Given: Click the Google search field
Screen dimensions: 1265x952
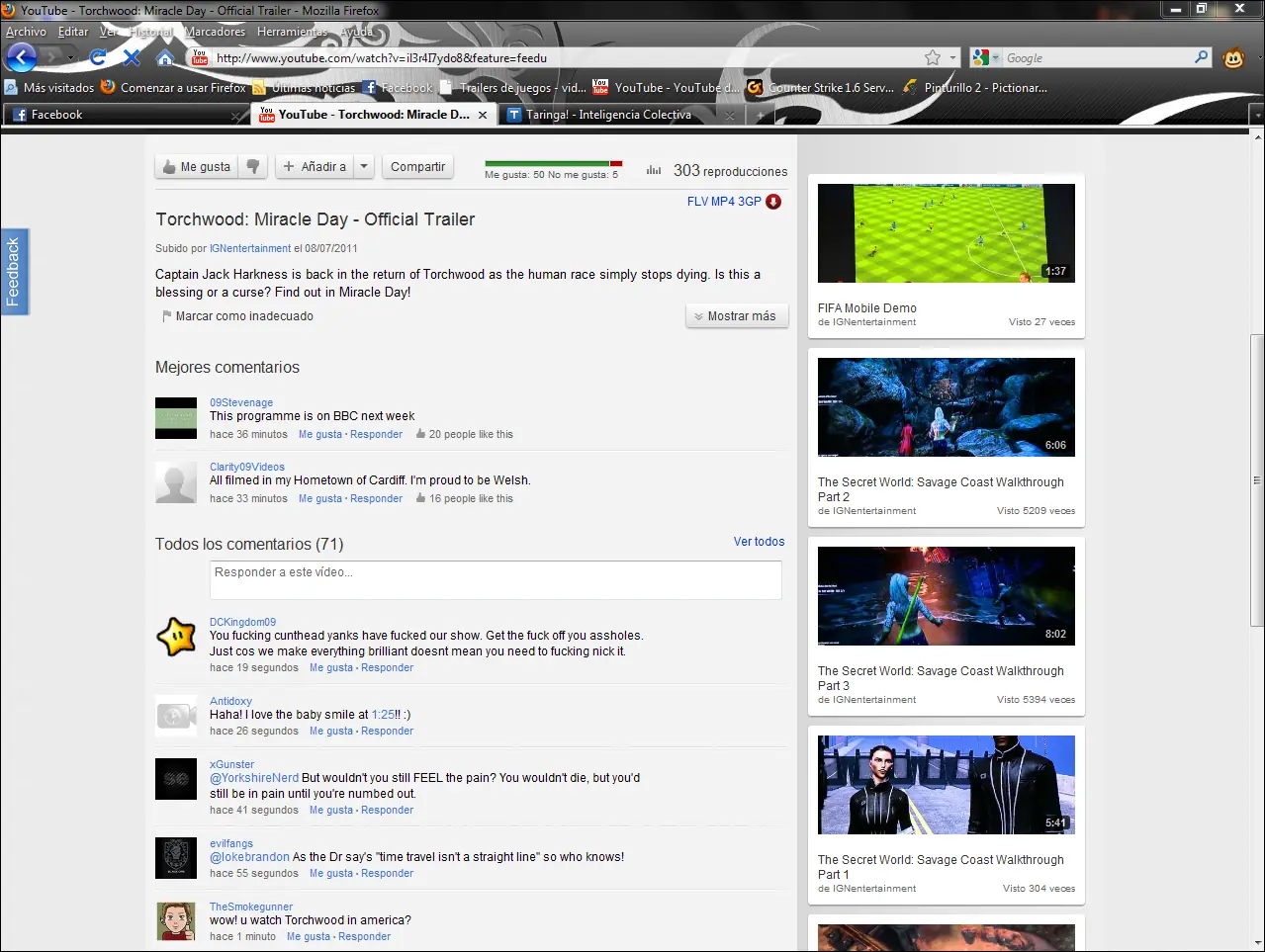Looking at the screenshot, I should click(x=1098, y=57).
